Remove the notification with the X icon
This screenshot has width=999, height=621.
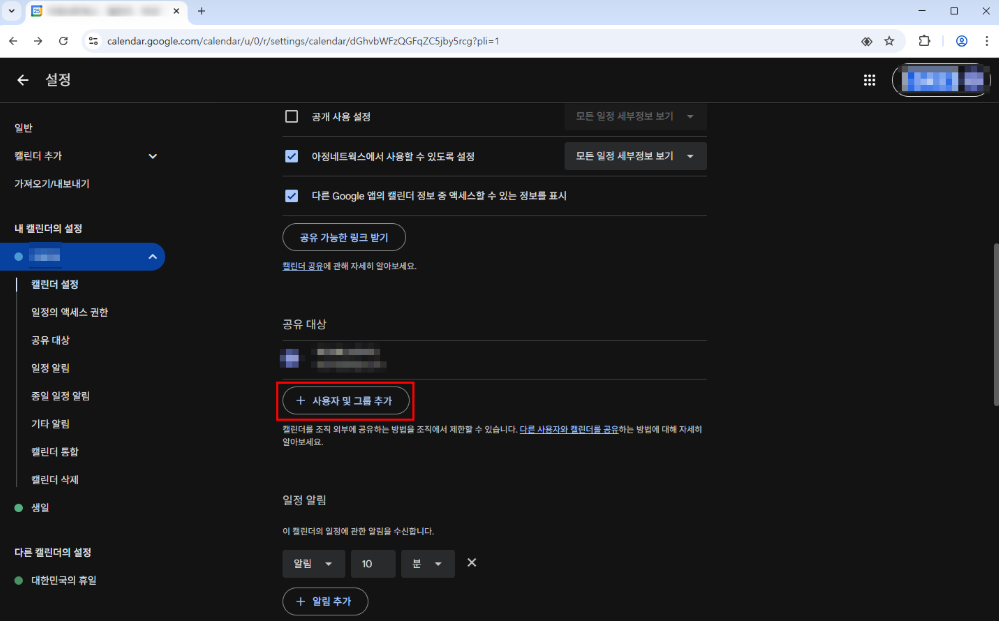pyautogui.click(x=472, y=563)
